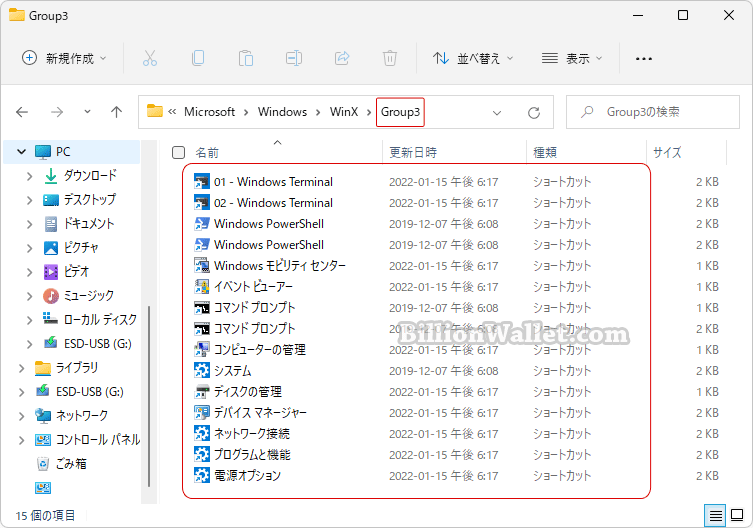Click the Share icon in toolbar

[342, 59]
